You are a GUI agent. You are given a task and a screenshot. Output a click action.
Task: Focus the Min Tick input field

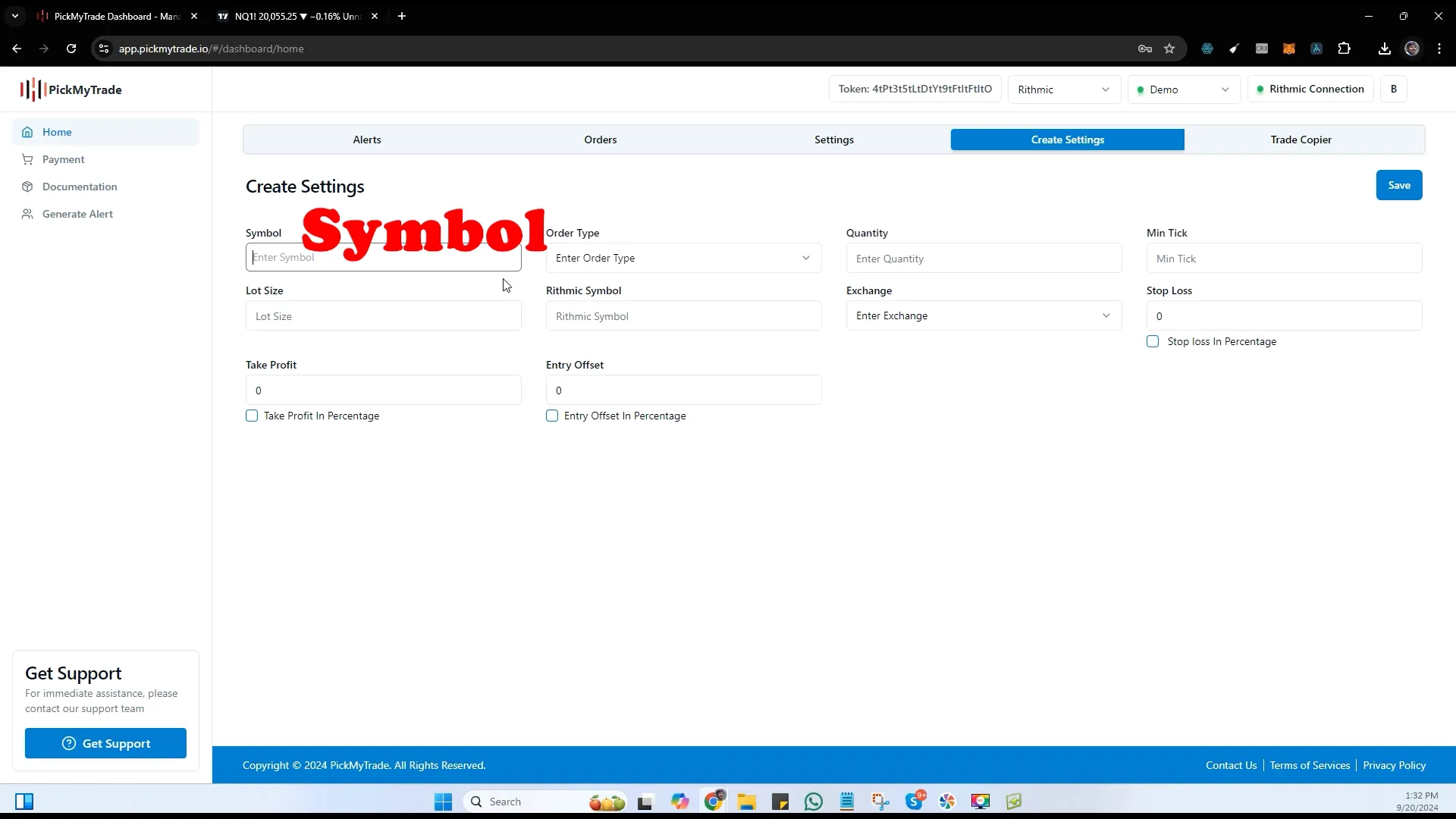(x=1284, y=259)
